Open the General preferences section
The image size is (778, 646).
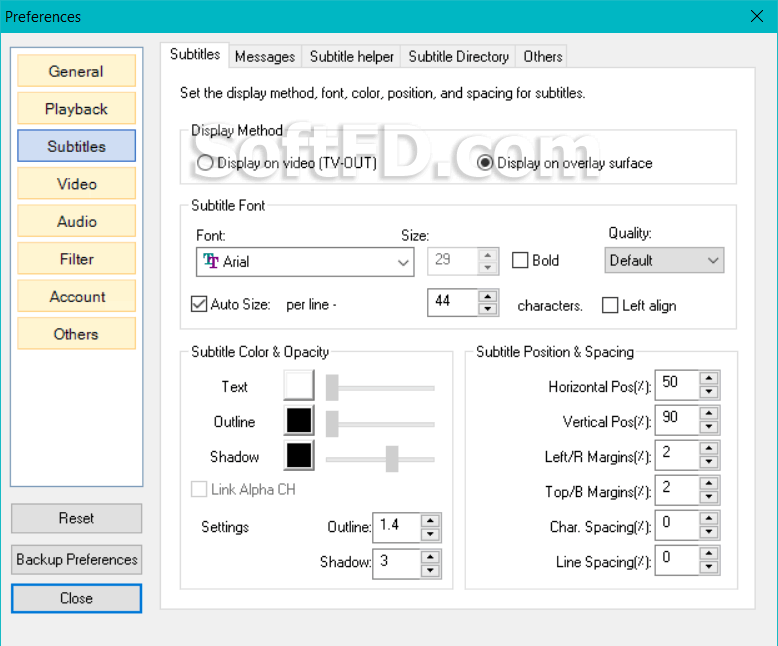point(76,71)
